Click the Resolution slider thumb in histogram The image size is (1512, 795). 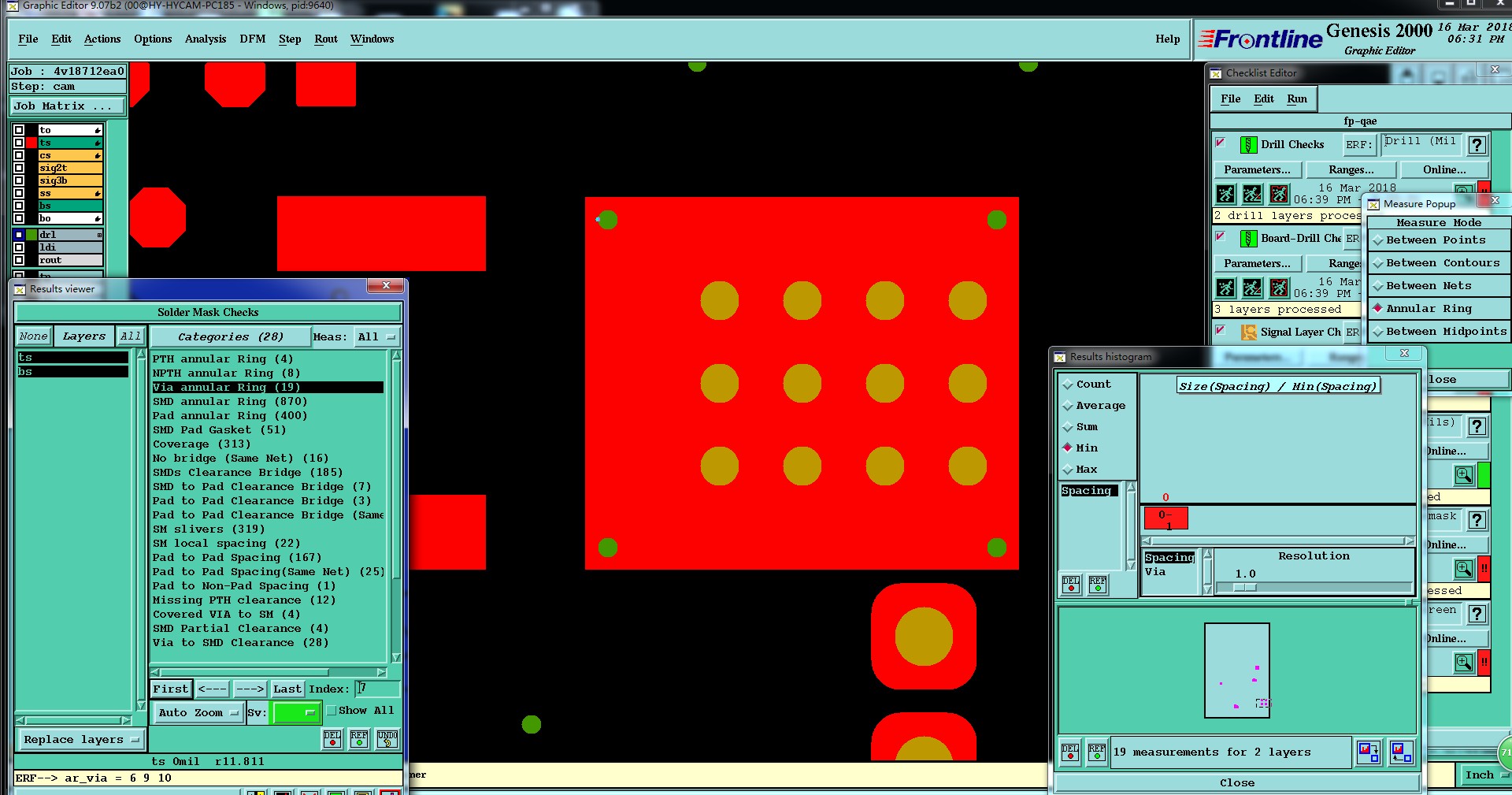coord(1244,587)
